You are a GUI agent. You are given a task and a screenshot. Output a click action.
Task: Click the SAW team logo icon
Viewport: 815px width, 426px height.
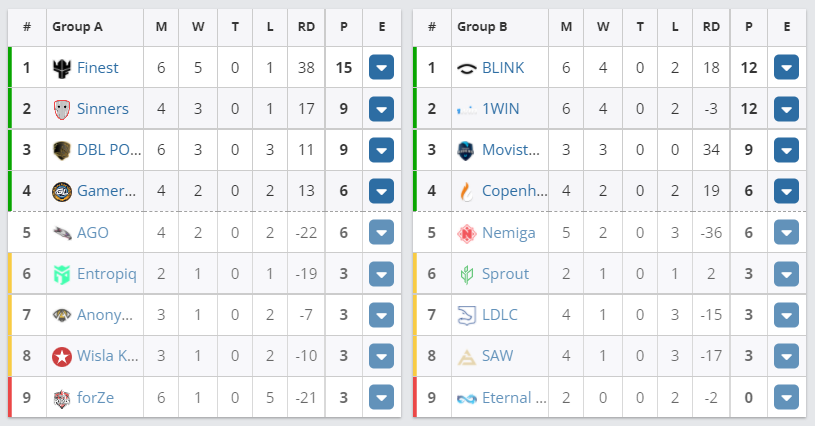tap(467, 357)
